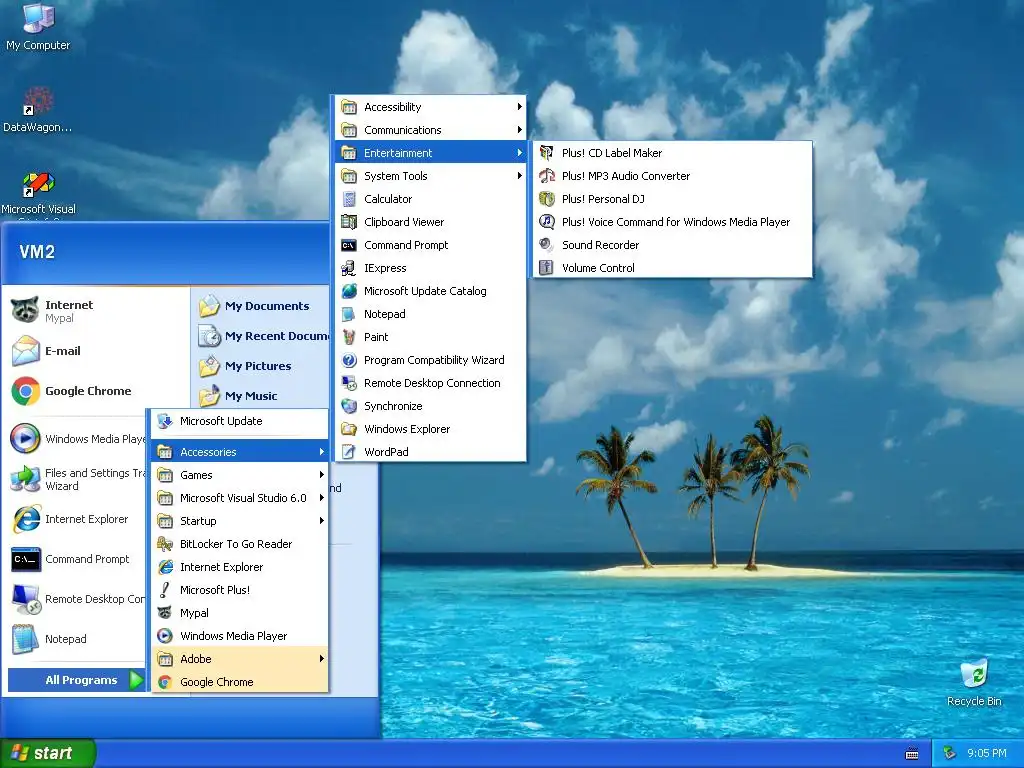Expand Games submenu arrow
Viewport: 1024px width, 768px height.
coord(321,475)
